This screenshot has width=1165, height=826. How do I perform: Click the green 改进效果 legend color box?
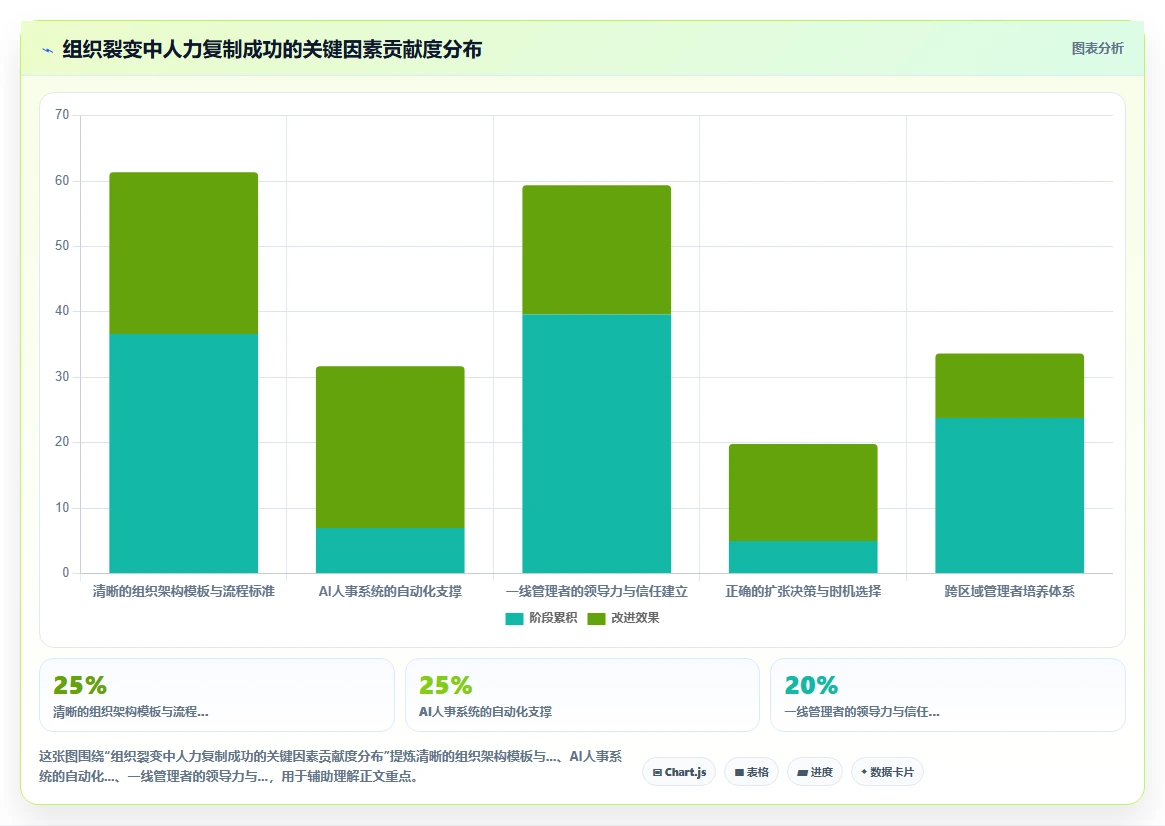point(596,619)
